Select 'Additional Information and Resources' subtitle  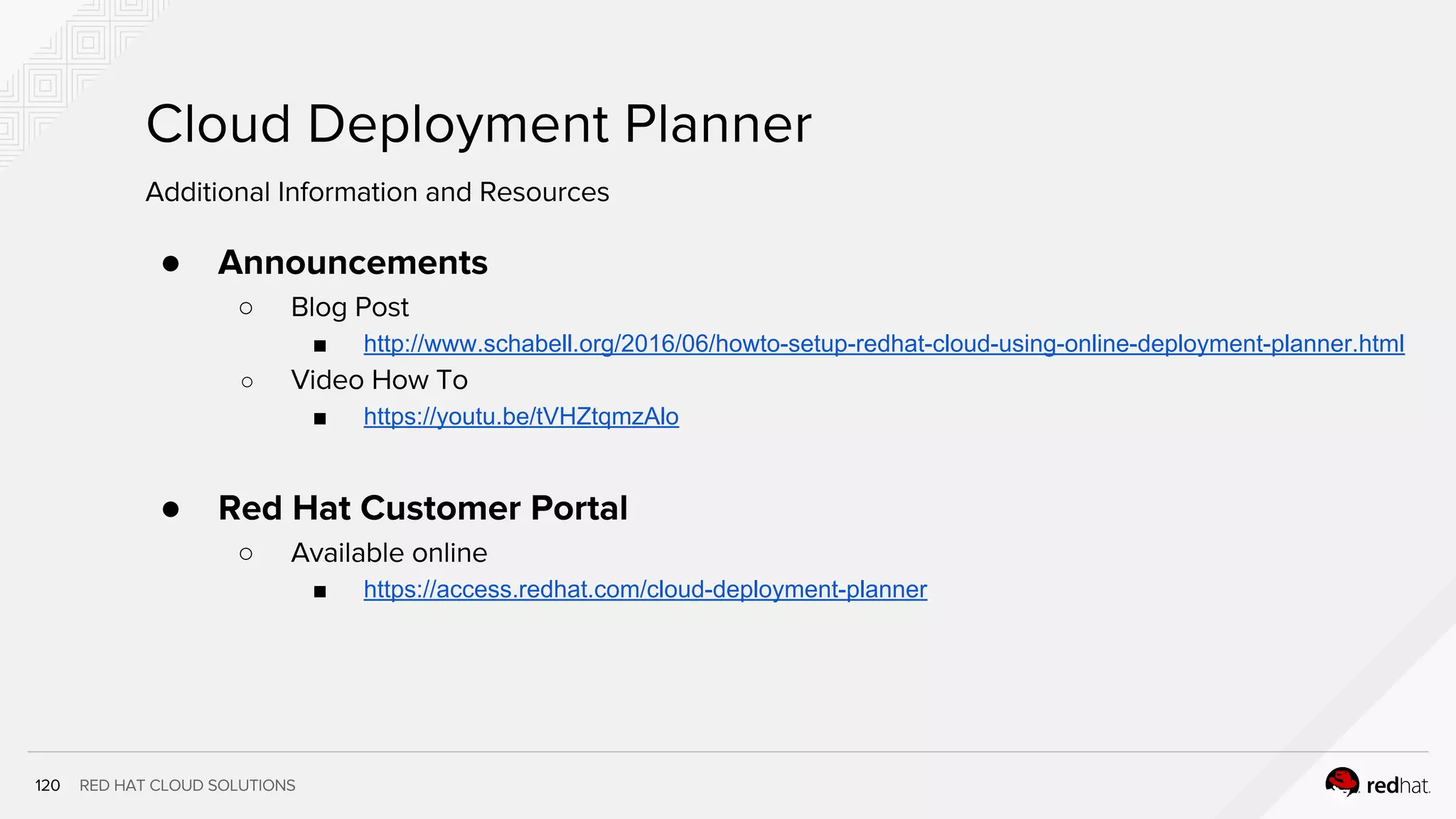(x=378, y=192)
